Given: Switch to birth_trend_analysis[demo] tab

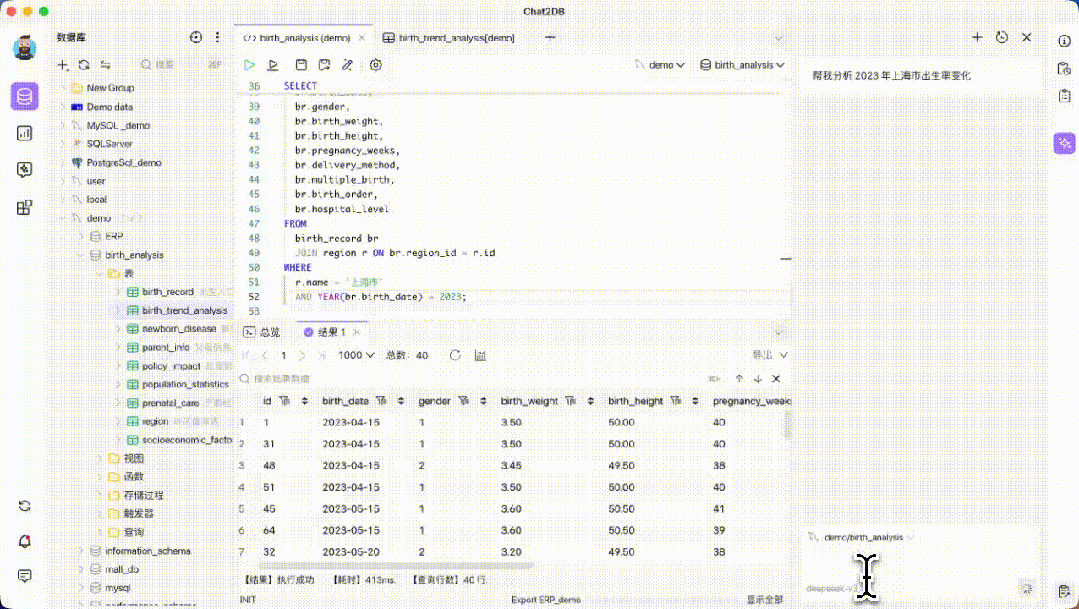Looking at the screenshot, I should (449, 38).
